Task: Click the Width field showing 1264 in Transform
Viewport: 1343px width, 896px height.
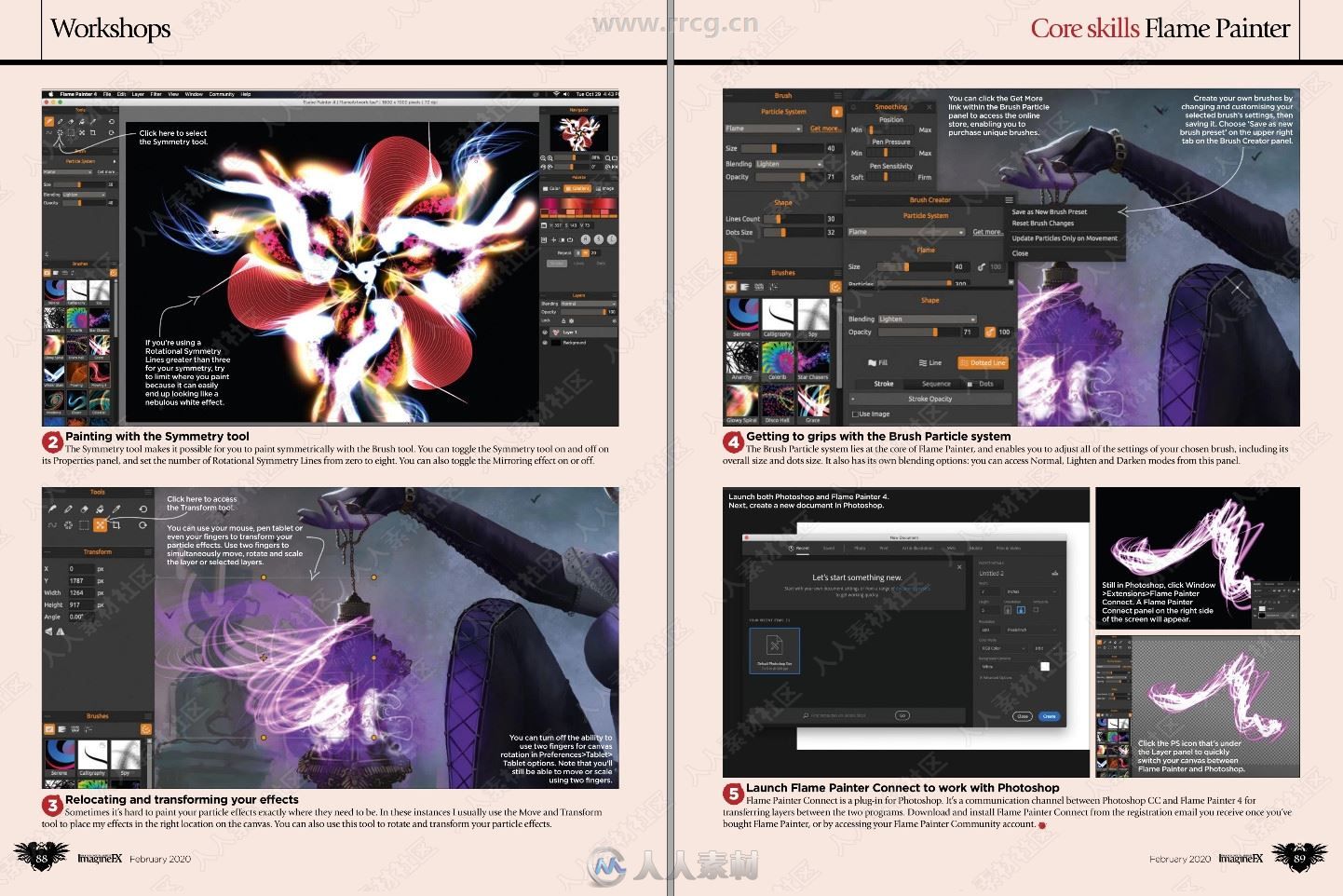Action: tap(82, 592)
